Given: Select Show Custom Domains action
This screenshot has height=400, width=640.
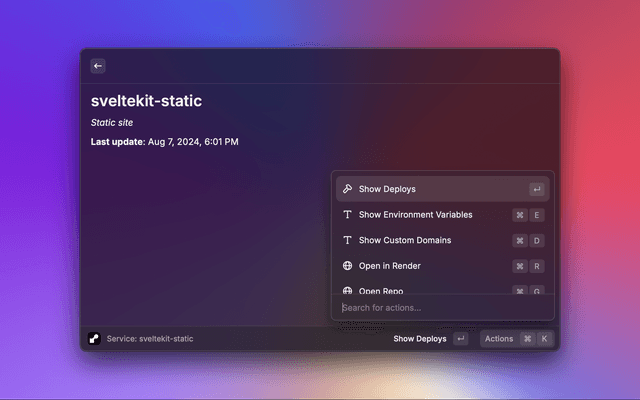Looking at the screenshot, I should [x=404, y=241].
